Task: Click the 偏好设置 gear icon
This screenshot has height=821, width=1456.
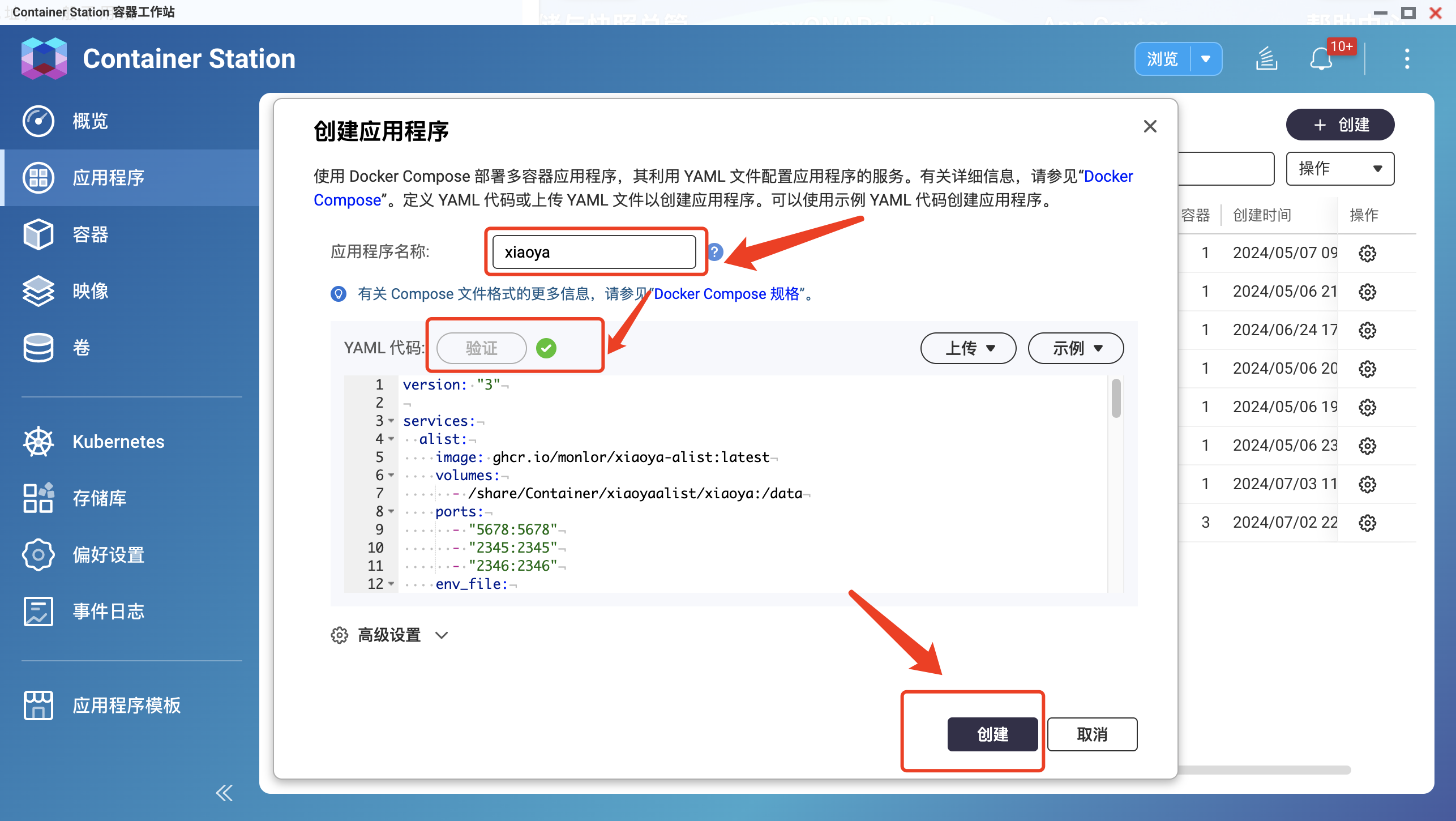Action: point(38,555)
